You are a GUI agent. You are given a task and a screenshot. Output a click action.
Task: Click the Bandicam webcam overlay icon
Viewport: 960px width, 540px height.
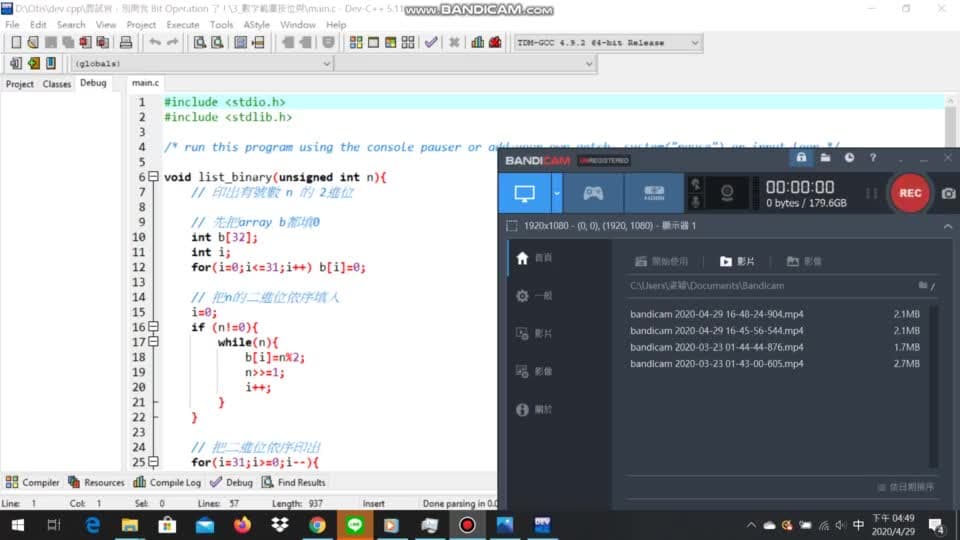[727, 193]
